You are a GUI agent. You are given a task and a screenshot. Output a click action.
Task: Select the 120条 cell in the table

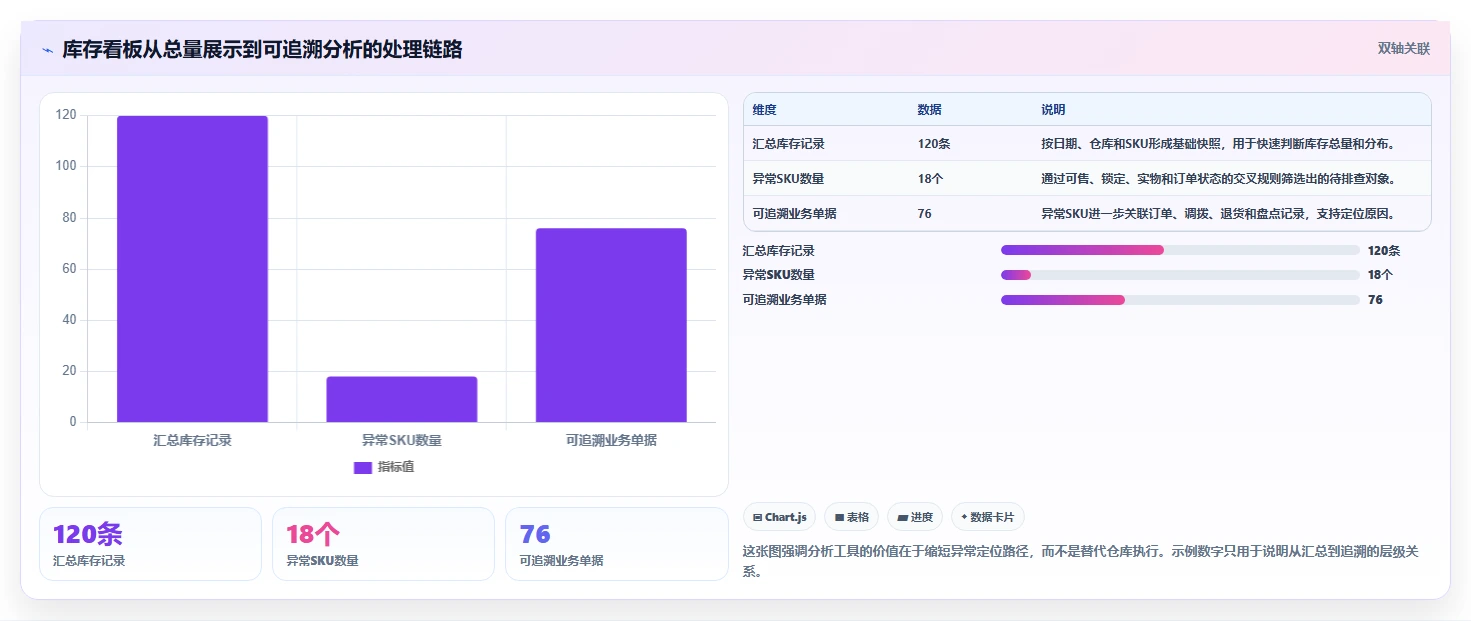click(x=934, y=144)
